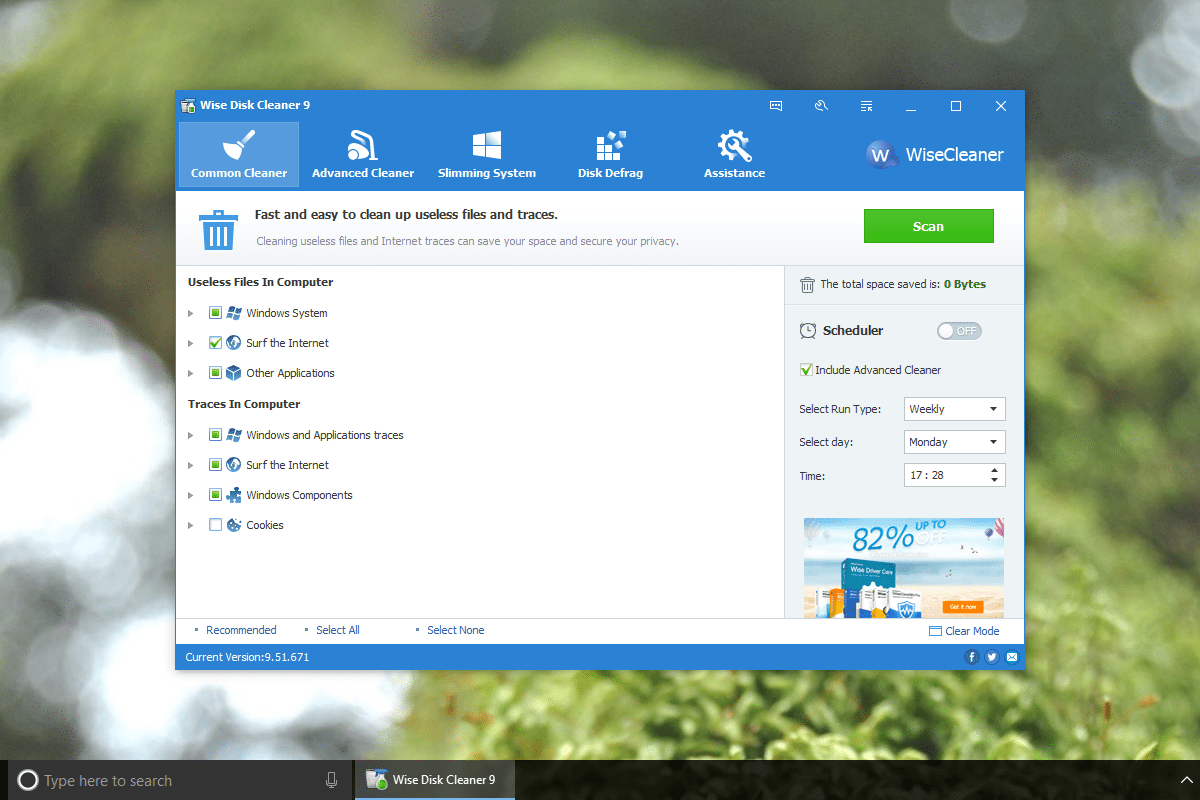
Task: Switch to the Common Cleaner tab
Action: [239, 155]
